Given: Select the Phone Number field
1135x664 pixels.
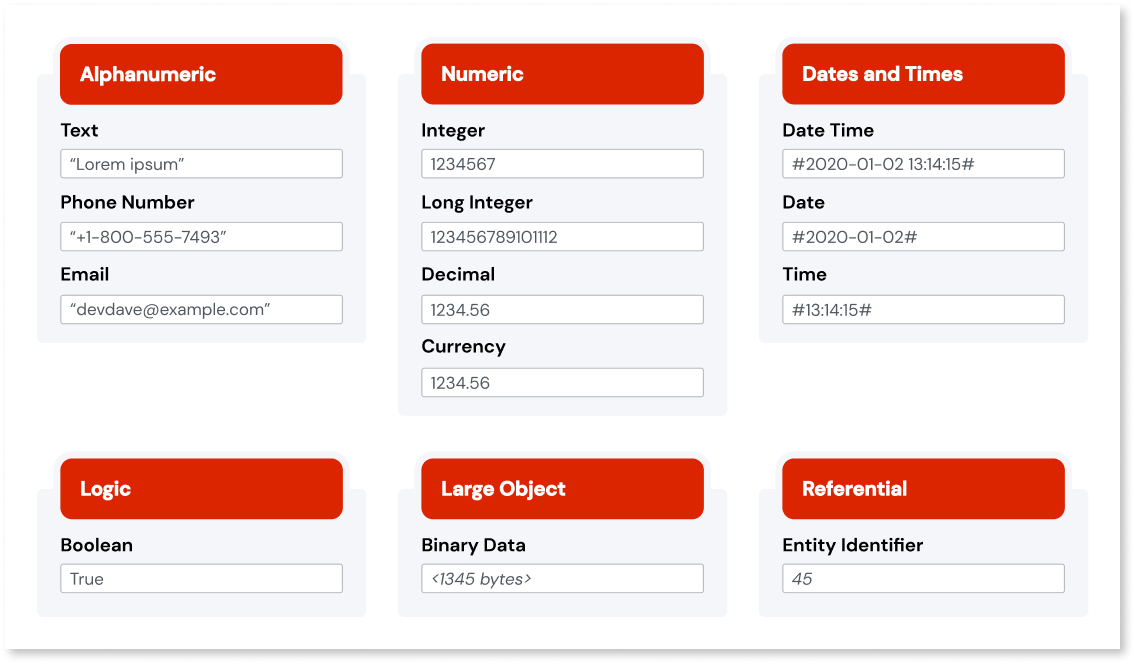Looking at the screenshot, I should click(x=200, y=236).
